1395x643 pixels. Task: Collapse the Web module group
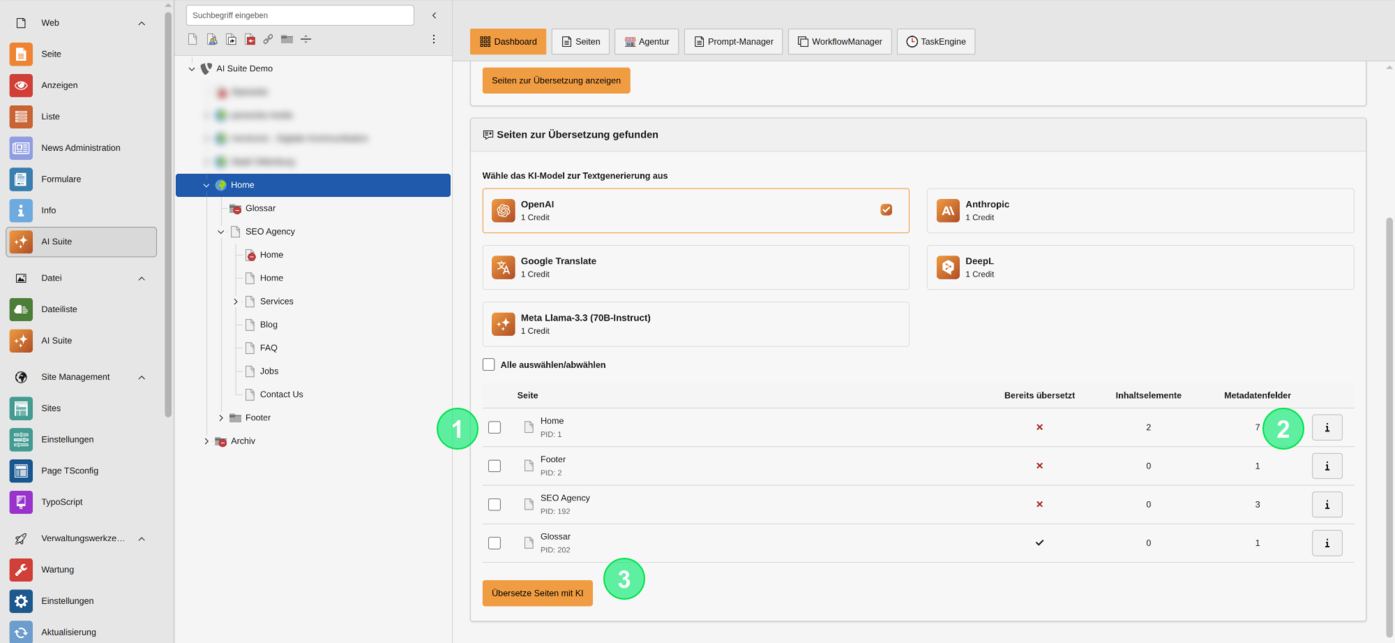tap(141, 23)
